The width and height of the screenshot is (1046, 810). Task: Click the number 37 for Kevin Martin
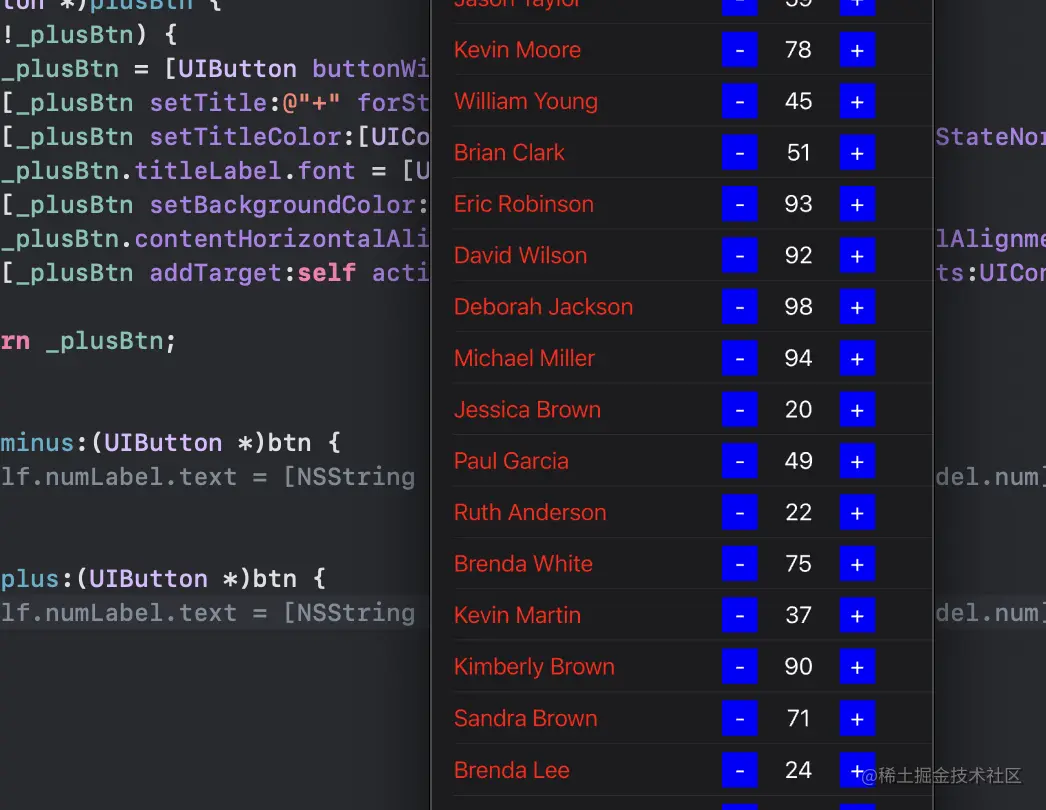pyautogui.click(x=798, y=615)
